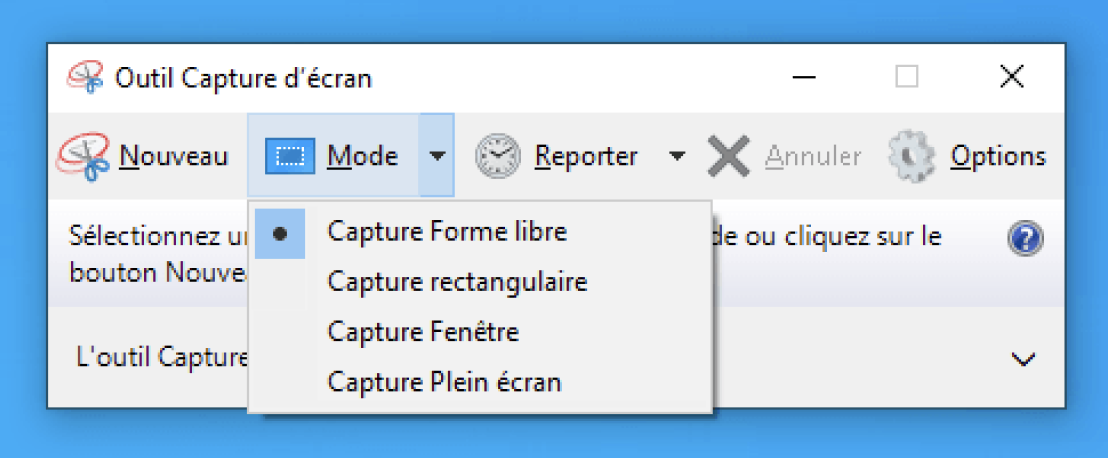Viewport: 1108px width, 458px height.
Task: Click the Reporter button label
Action: click(x=586, y=155)
